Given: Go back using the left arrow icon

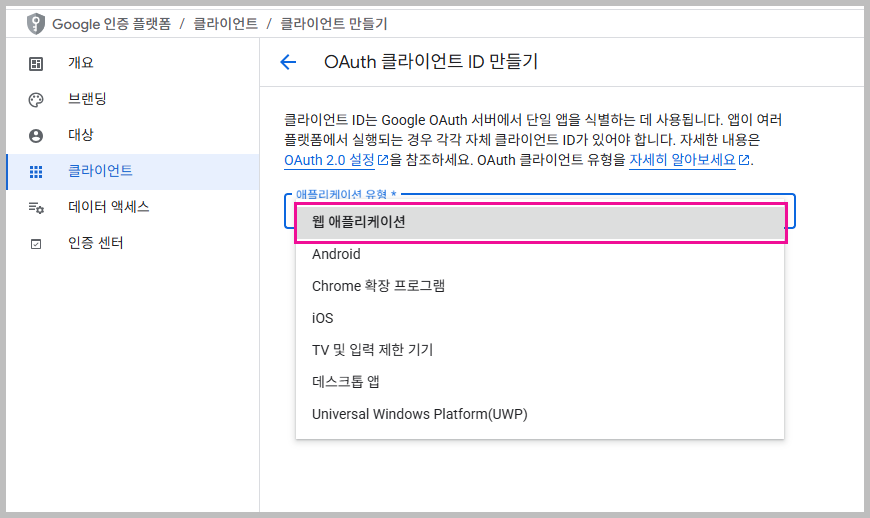Looking at the screenshot, I should pyautogui.click(x=288, y=62).
